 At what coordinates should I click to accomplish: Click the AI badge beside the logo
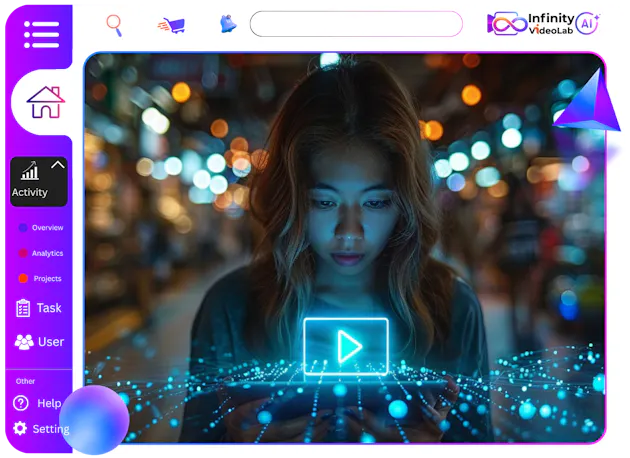(589, 24)
